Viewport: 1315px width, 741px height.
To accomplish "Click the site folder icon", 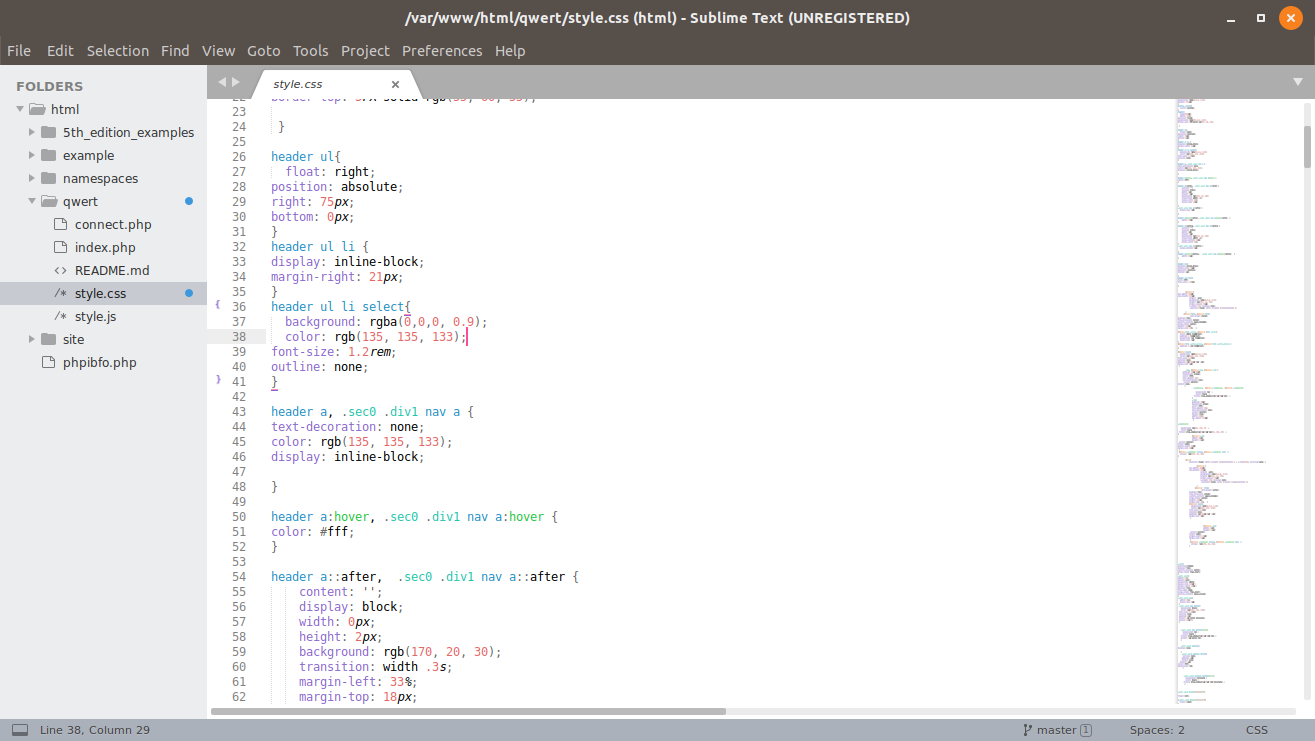I will tap(49, 339).
